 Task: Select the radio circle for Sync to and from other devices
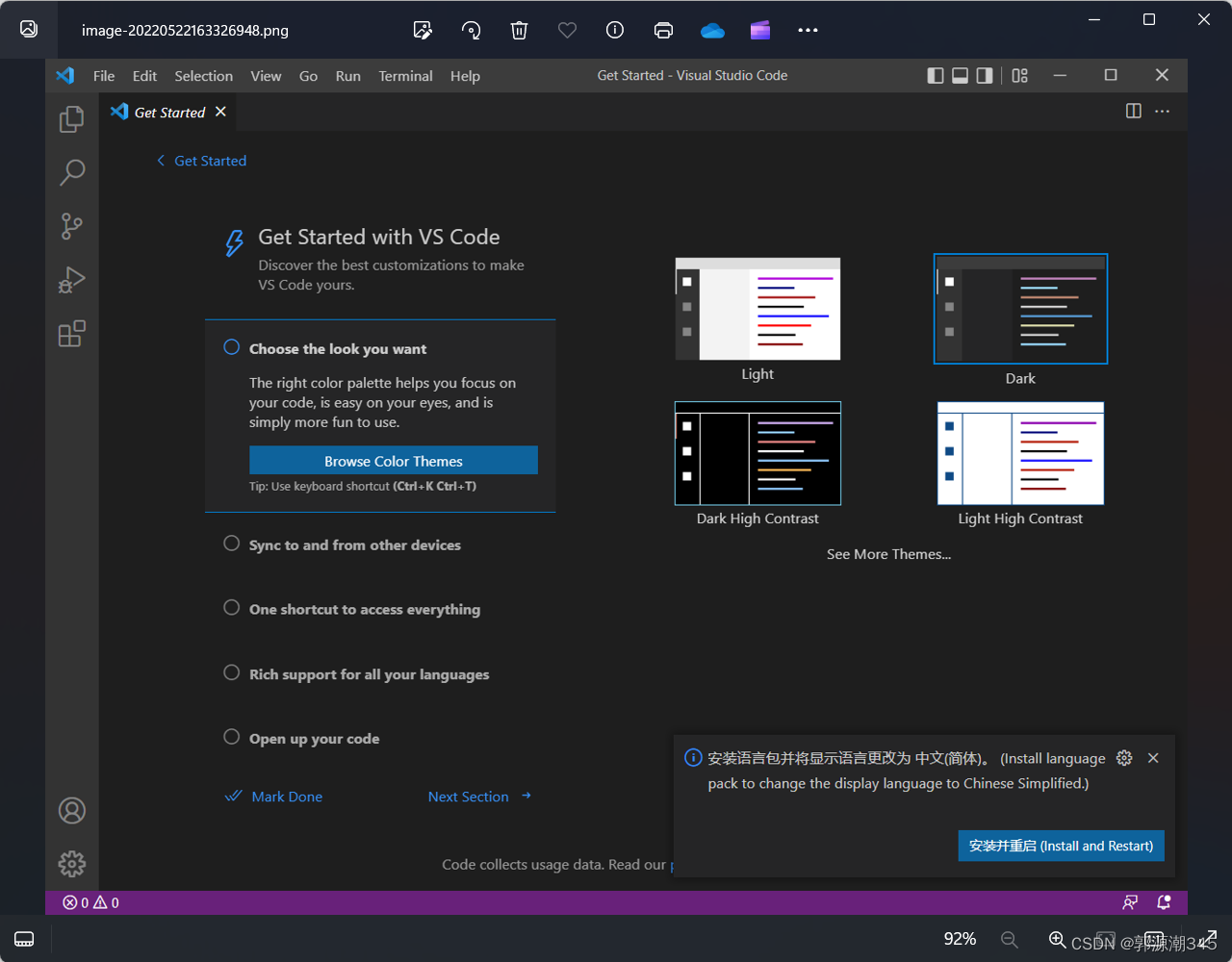[231, 543]
